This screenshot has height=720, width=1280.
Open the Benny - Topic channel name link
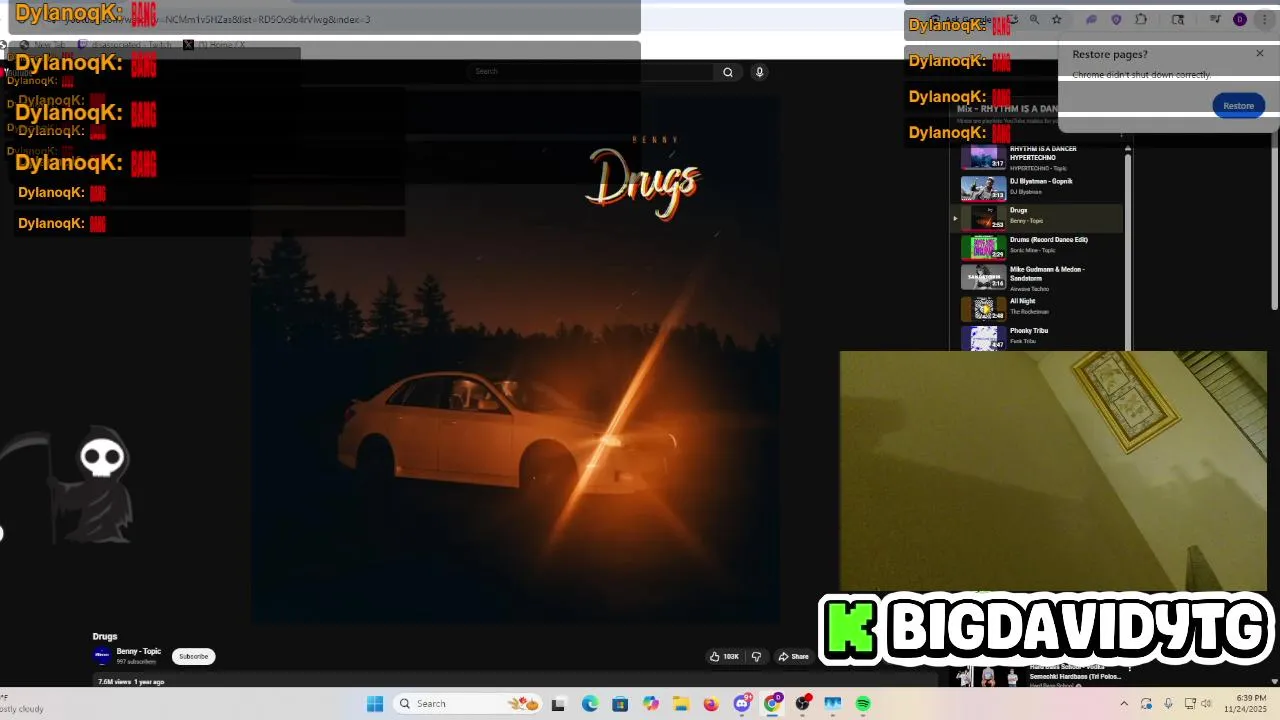138,651
